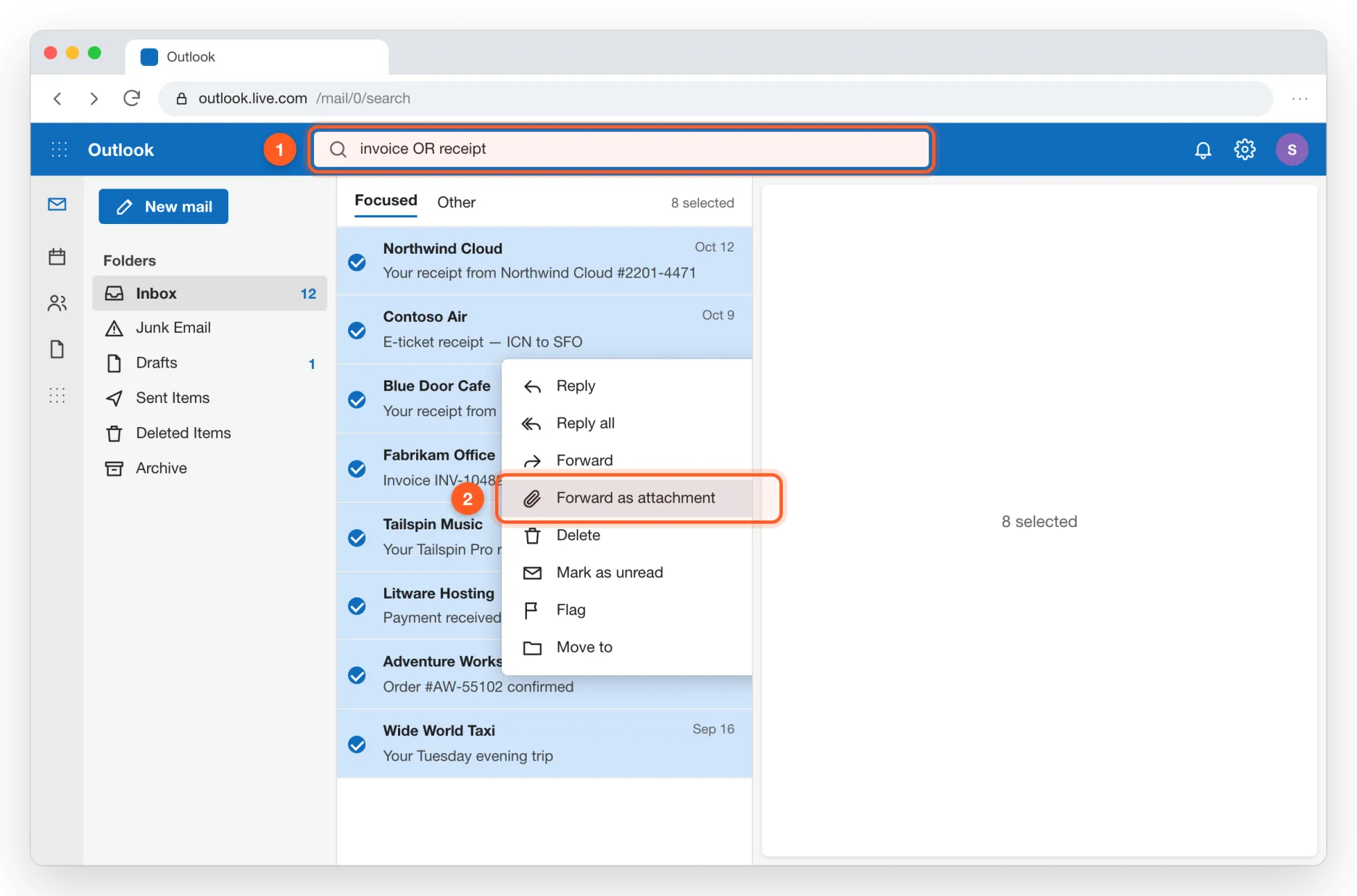Choose Delete in context menu
The image size is (1357, 896).
(627, 536)
